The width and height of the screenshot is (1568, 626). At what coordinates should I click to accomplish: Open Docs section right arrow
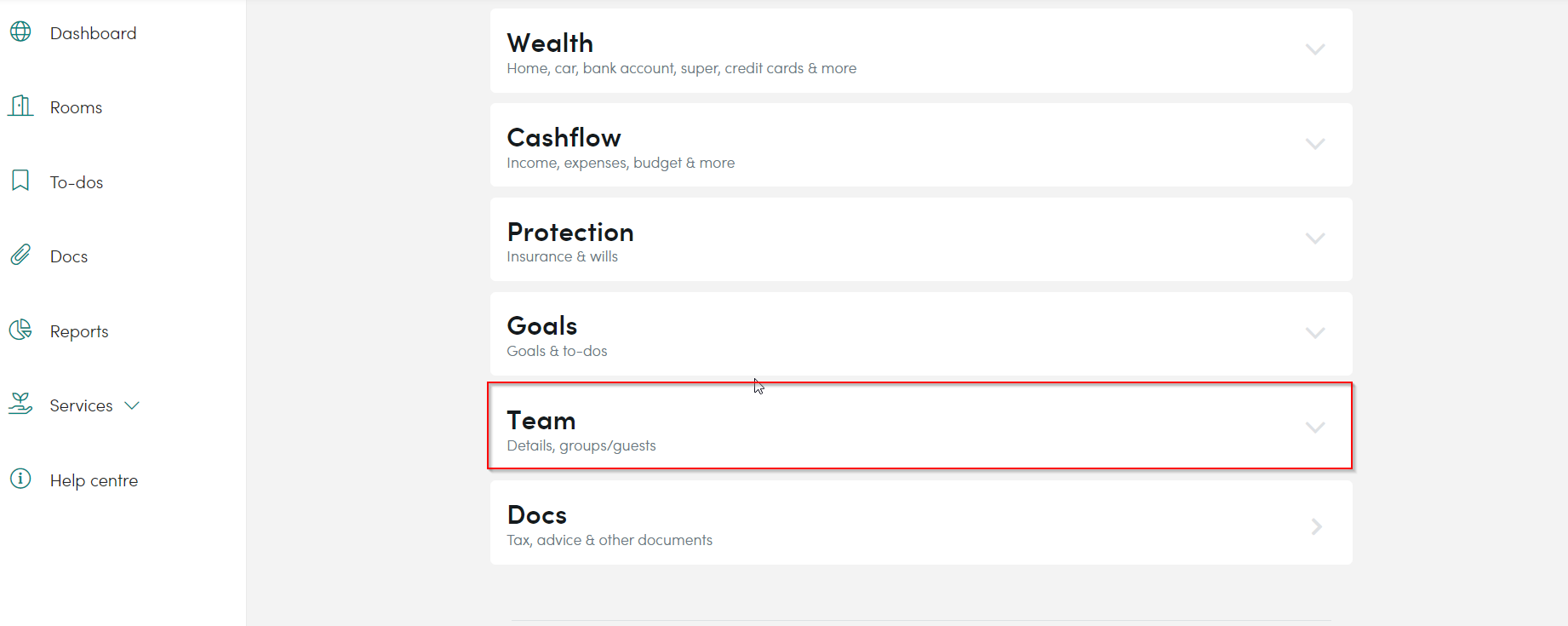pos(1317,527)
